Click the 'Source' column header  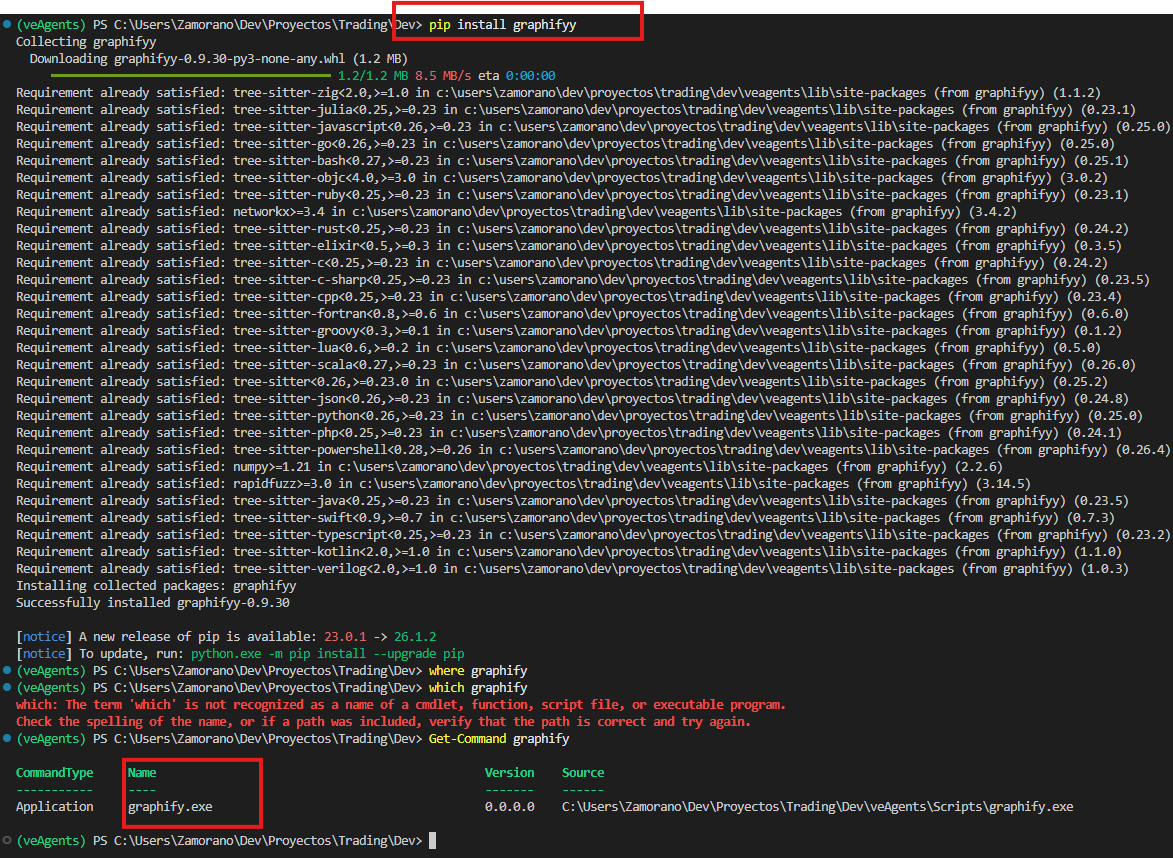(583, 773)
